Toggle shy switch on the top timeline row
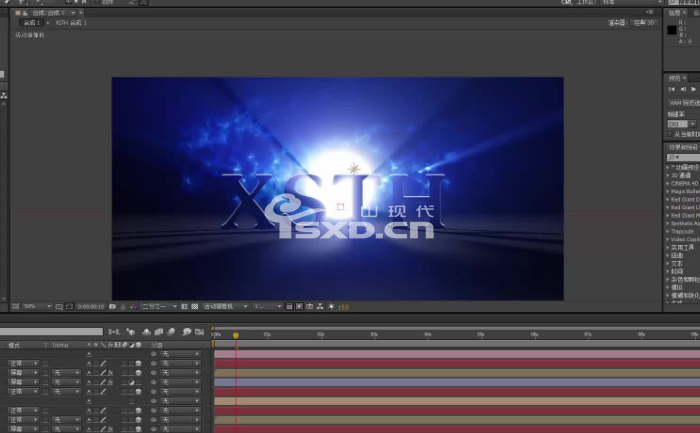Screen dimensions: 700x433 click(x=89, y=354)
